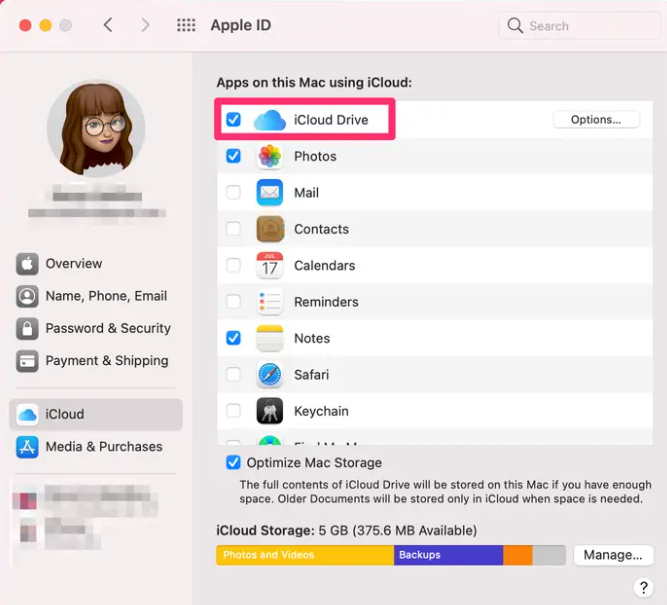Enable the Safari checkbox
Viewport: 667px width, 605px height.
pyautogui.click(x=233, y=374)
